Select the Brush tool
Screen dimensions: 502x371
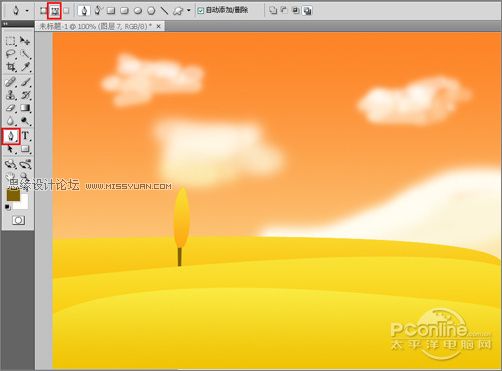point(25,82)
